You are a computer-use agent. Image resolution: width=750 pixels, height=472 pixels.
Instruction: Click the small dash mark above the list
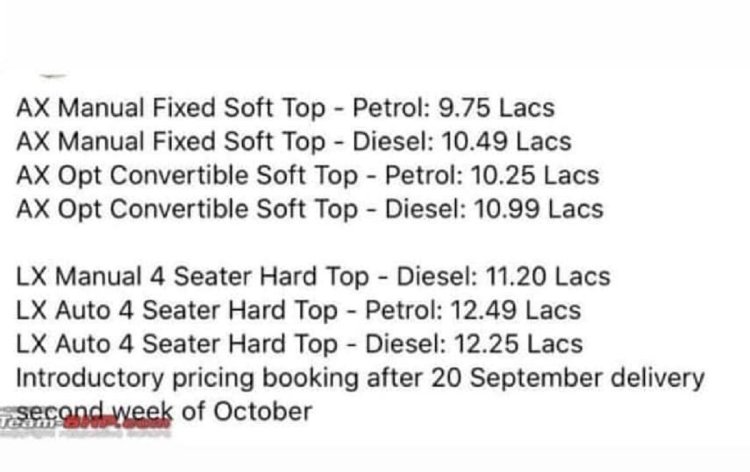[53, 76]
